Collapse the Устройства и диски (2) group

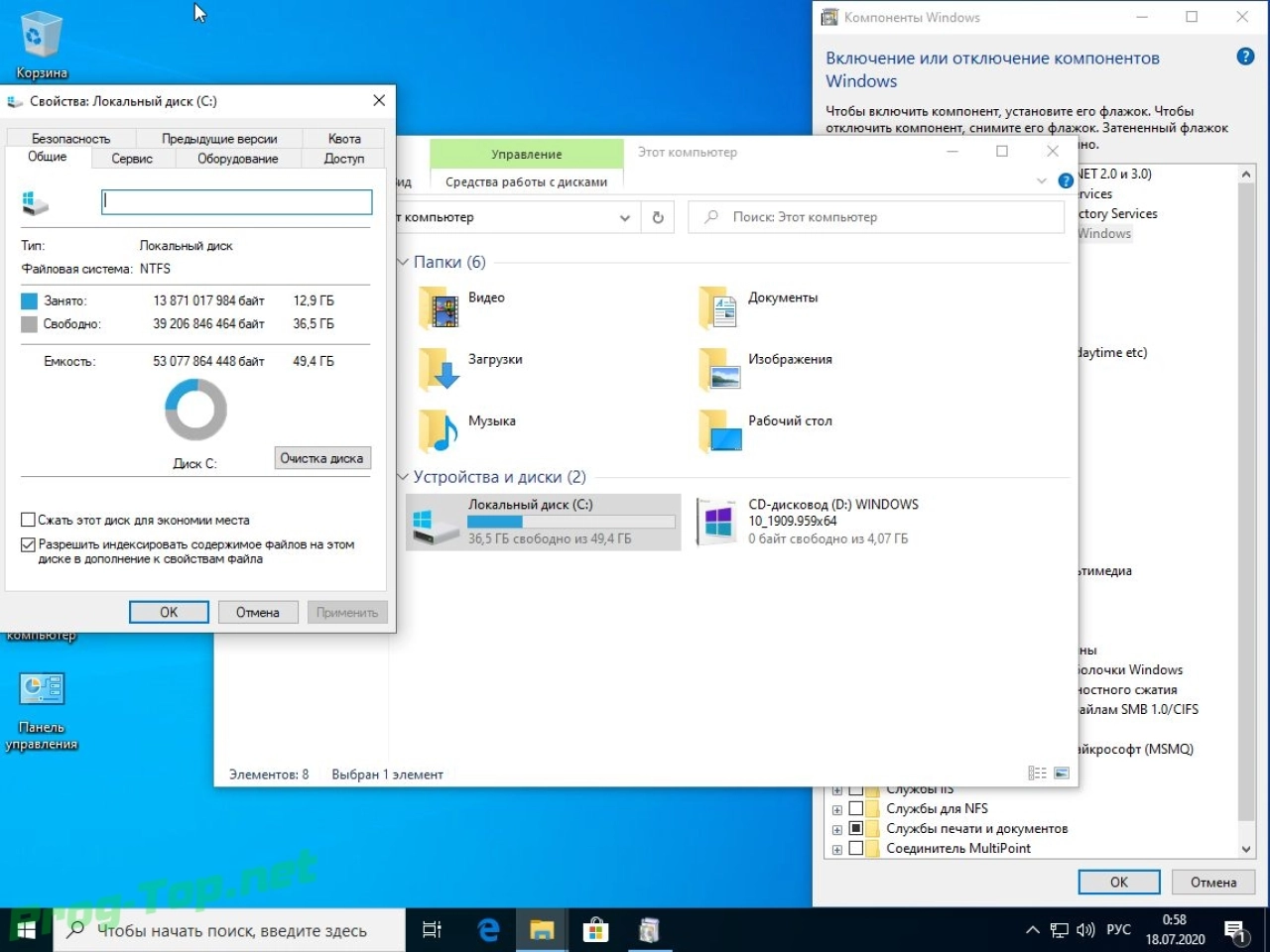coord(403,477)
